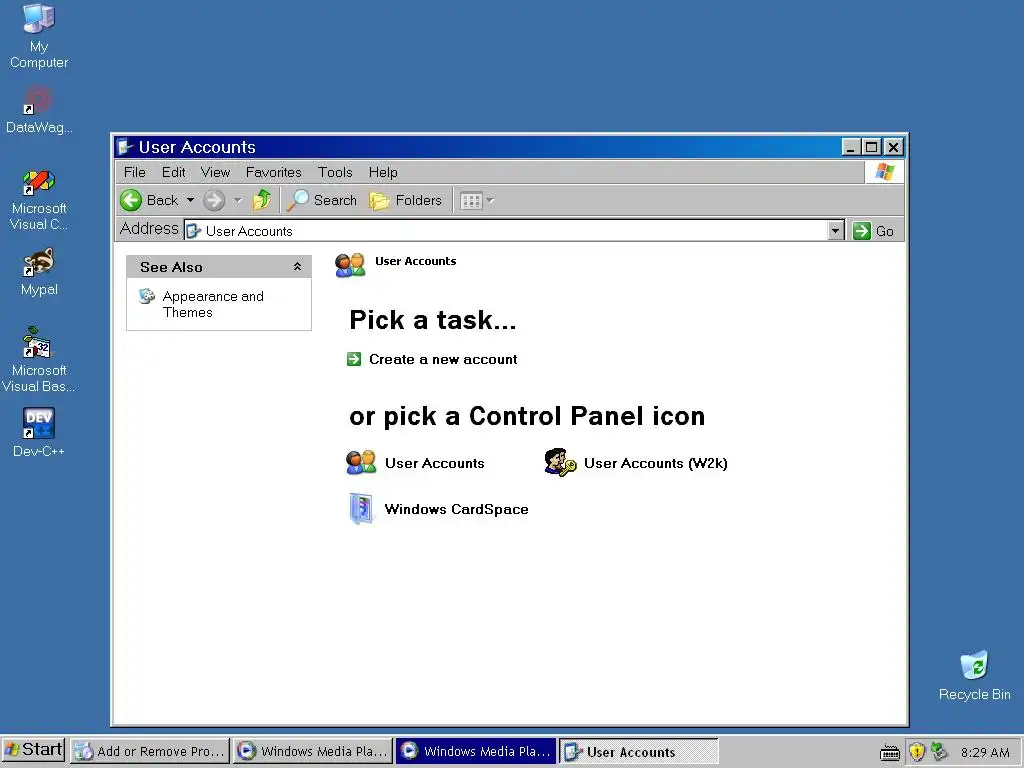Viewport: 1024px width, 768px height.
Task: Open the Edit menu
Action: click(x=173, y=172)
